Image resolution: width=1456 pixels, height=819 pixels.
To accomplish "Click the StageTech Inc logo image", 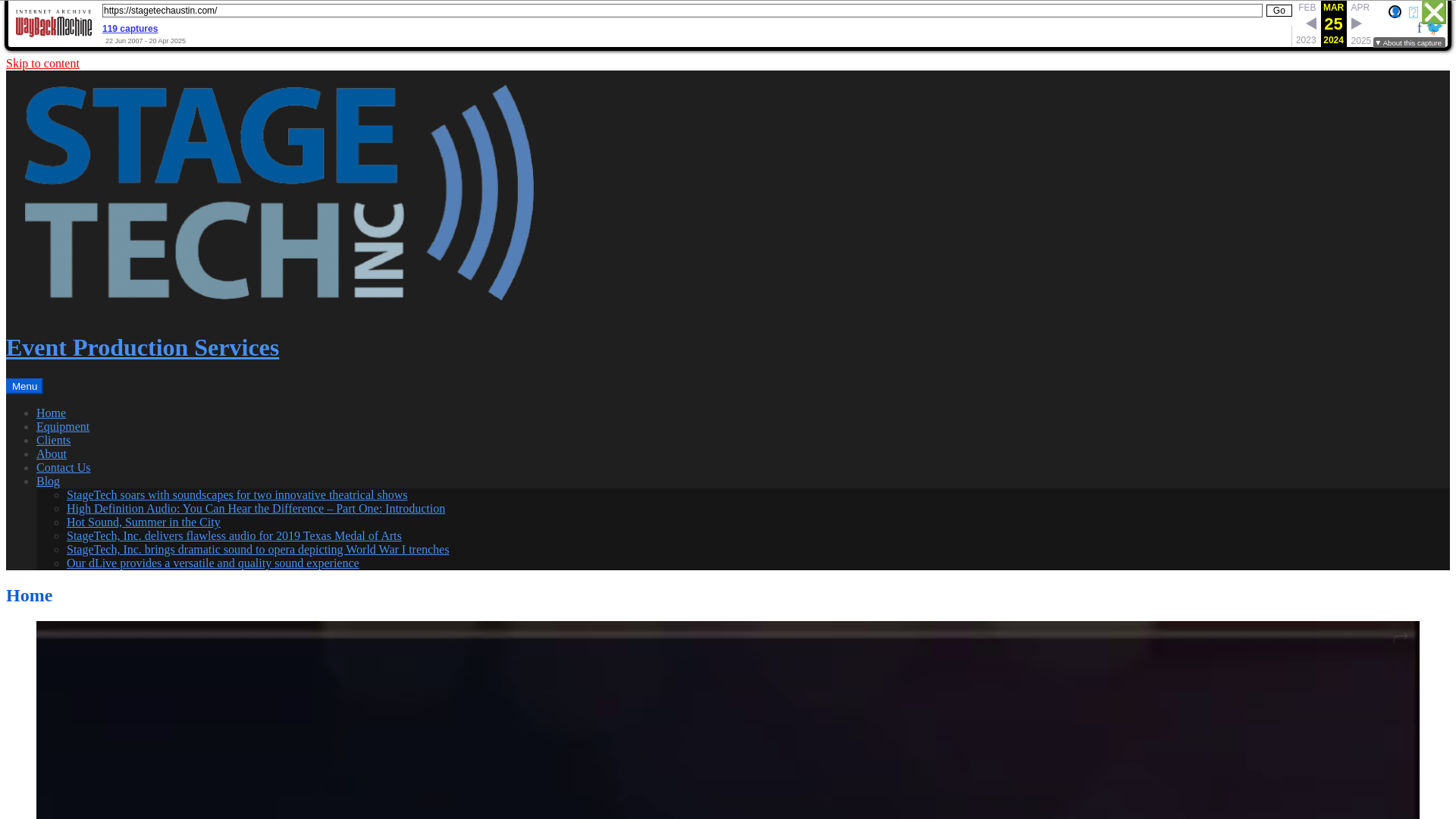I will click(279, 193).
